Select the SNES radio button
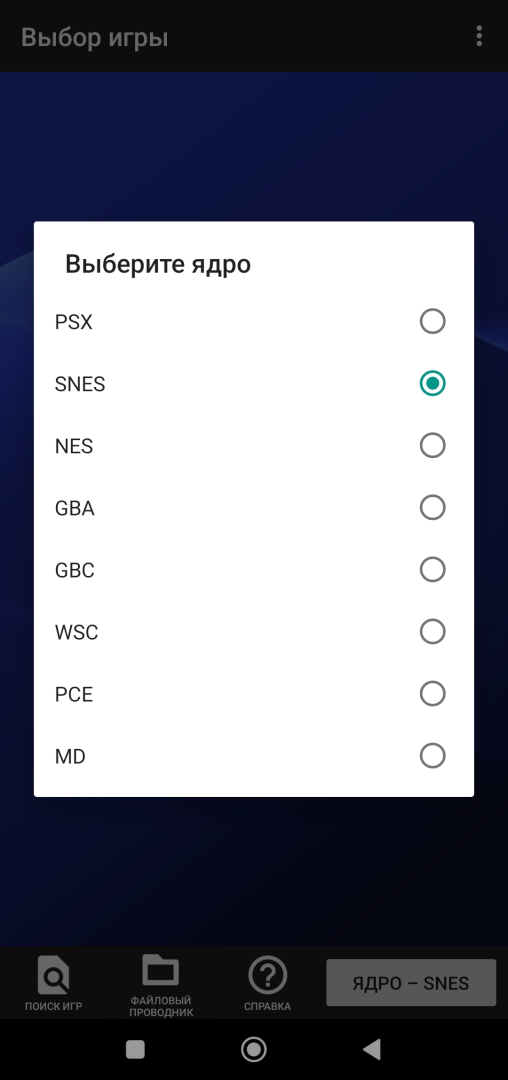 (x=432, y=384)
